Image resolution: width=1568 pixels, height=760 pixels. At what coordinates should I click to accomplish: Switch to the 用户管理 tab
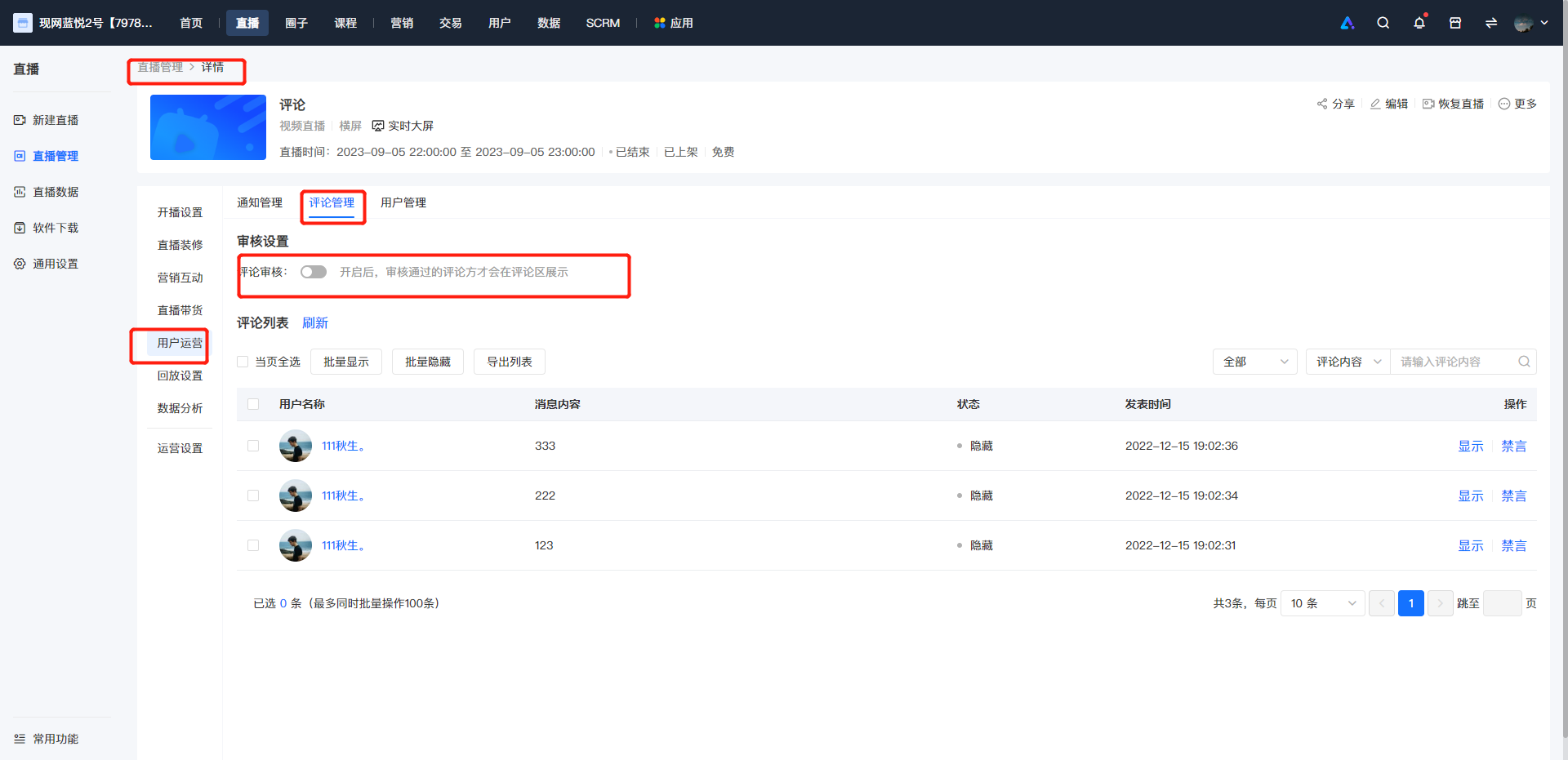coord(403,202)
